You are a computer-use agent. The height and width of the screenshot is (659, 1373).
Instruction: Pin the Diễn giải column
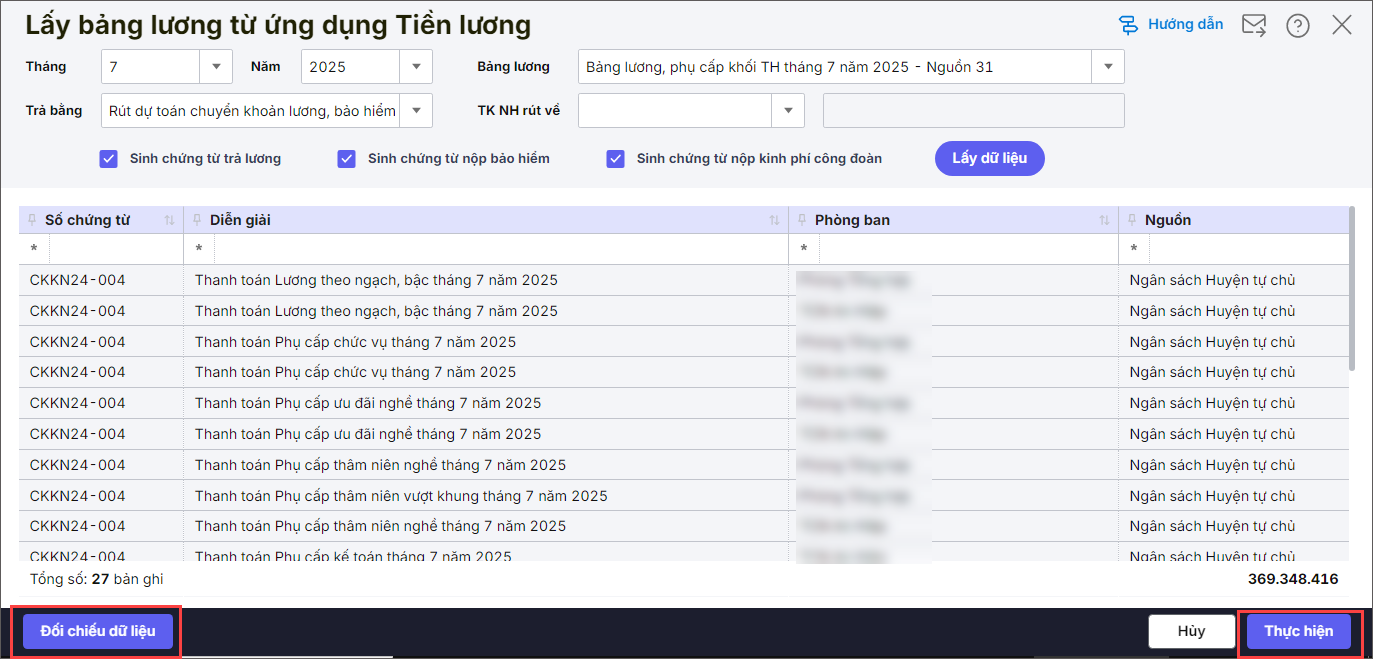198,220
